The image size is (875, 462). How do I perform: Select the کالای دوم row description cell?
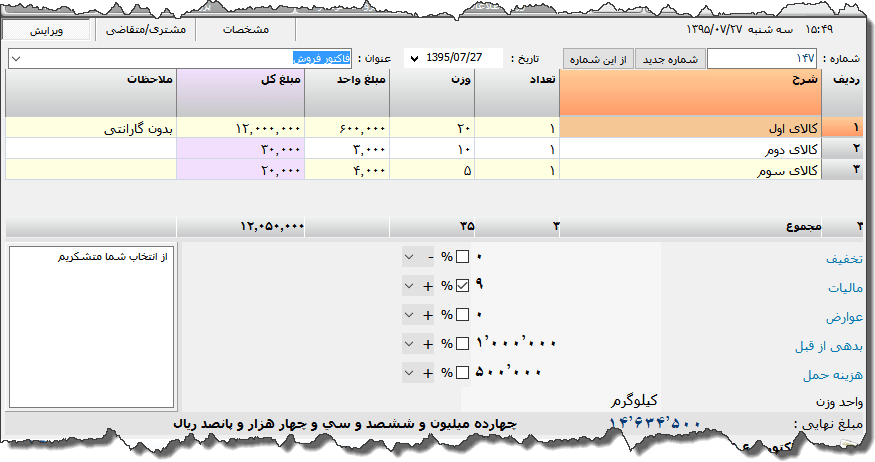click(x=690, y=149)
